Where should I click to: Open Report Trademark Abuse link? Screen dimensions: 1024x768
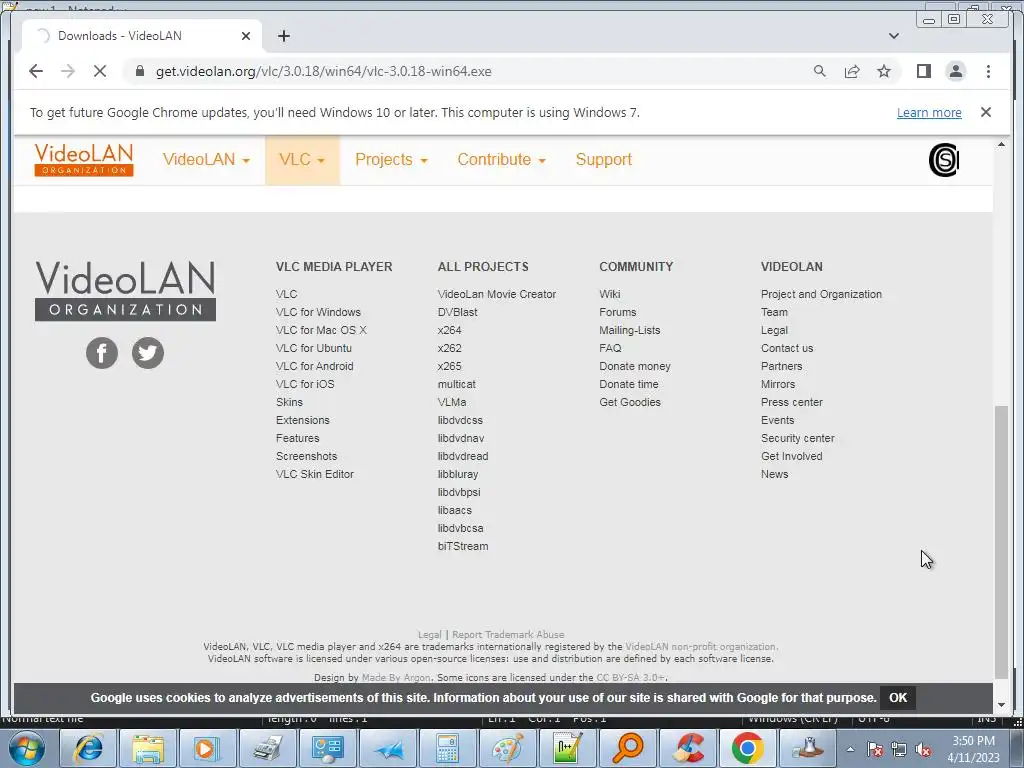point(508,635)
